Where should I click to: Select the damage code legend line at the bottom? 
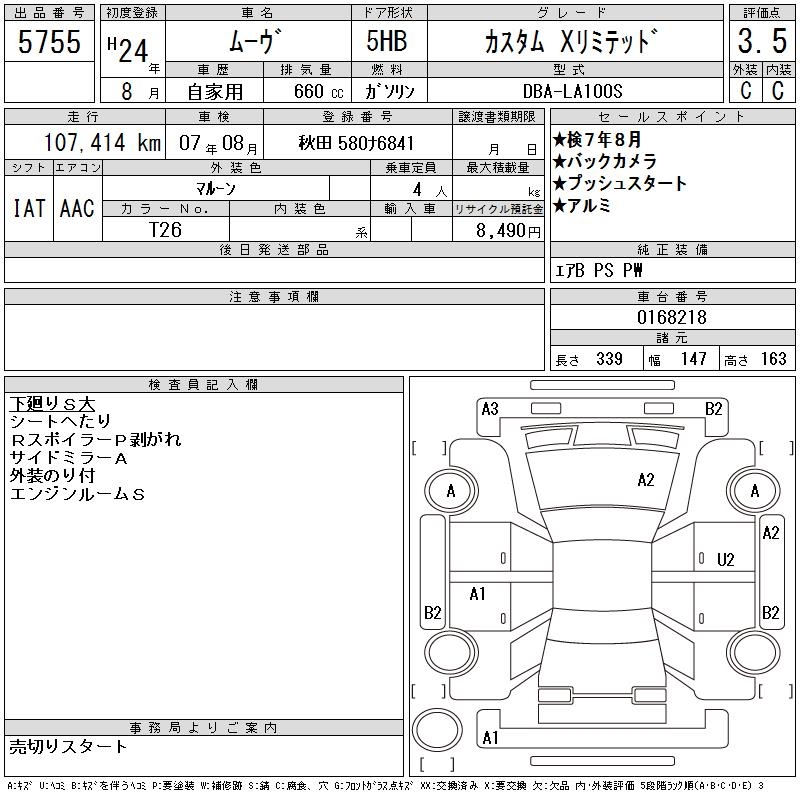click(385, 786)
